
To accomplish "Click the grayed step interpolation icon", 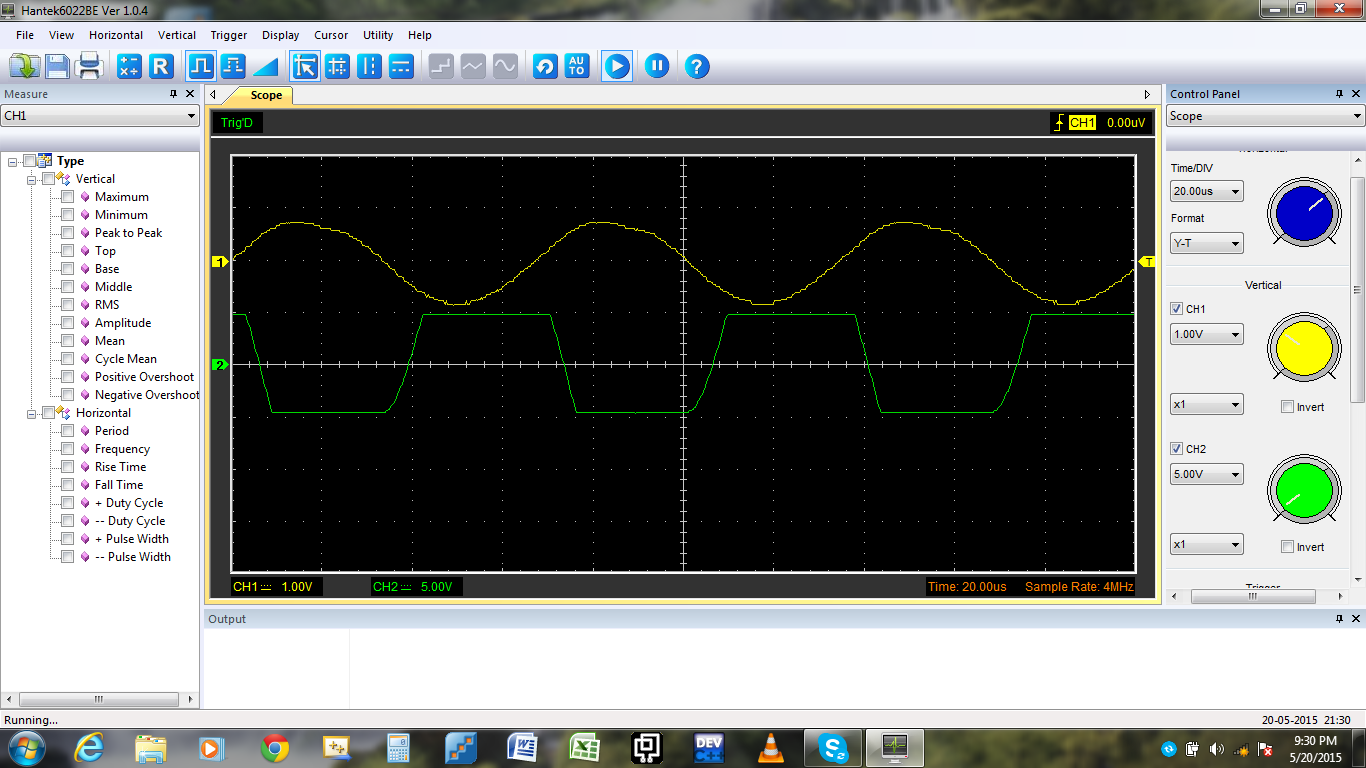I will point(441,67).
